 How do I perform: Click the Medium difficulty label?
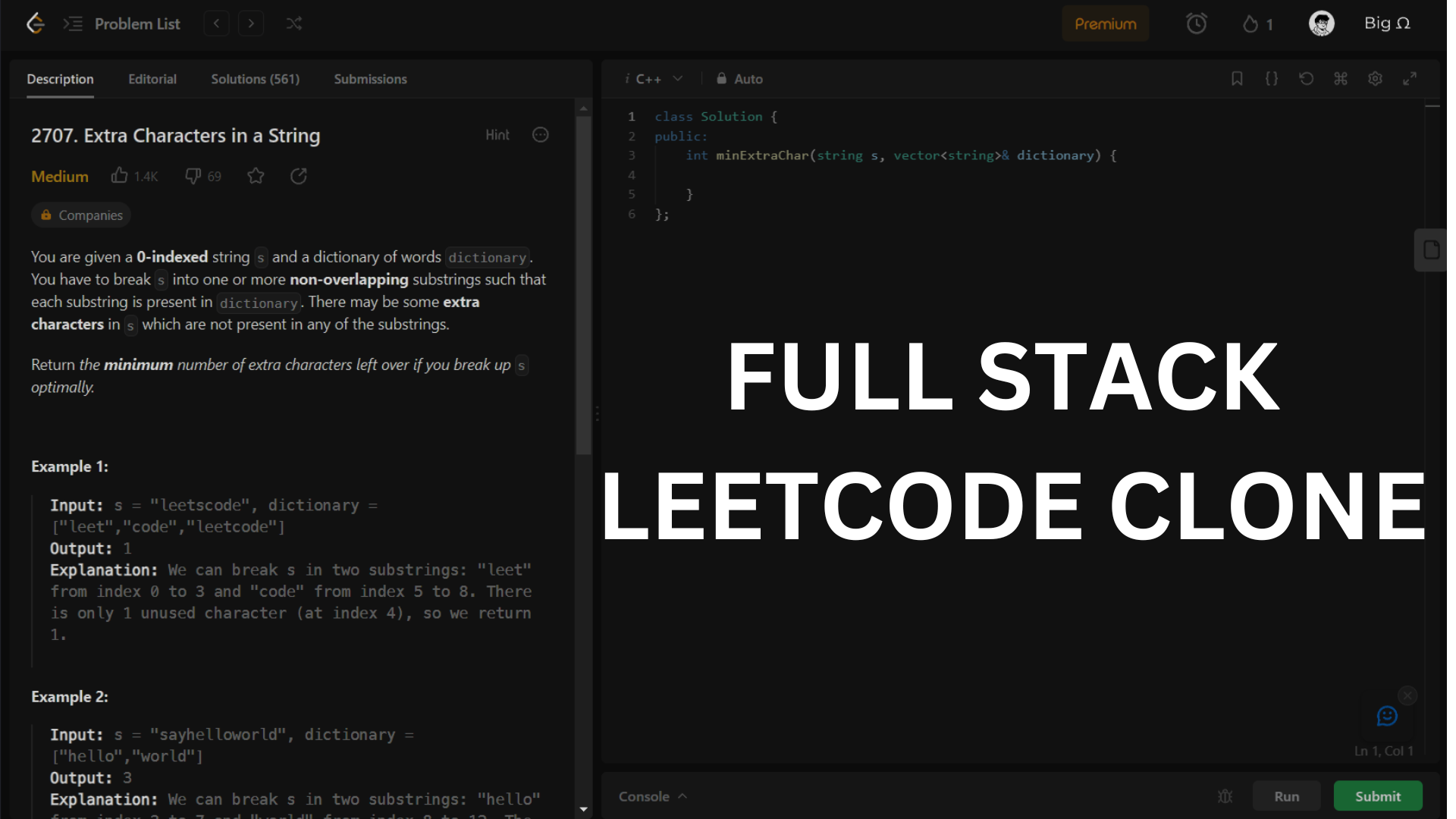pos(60,177)
